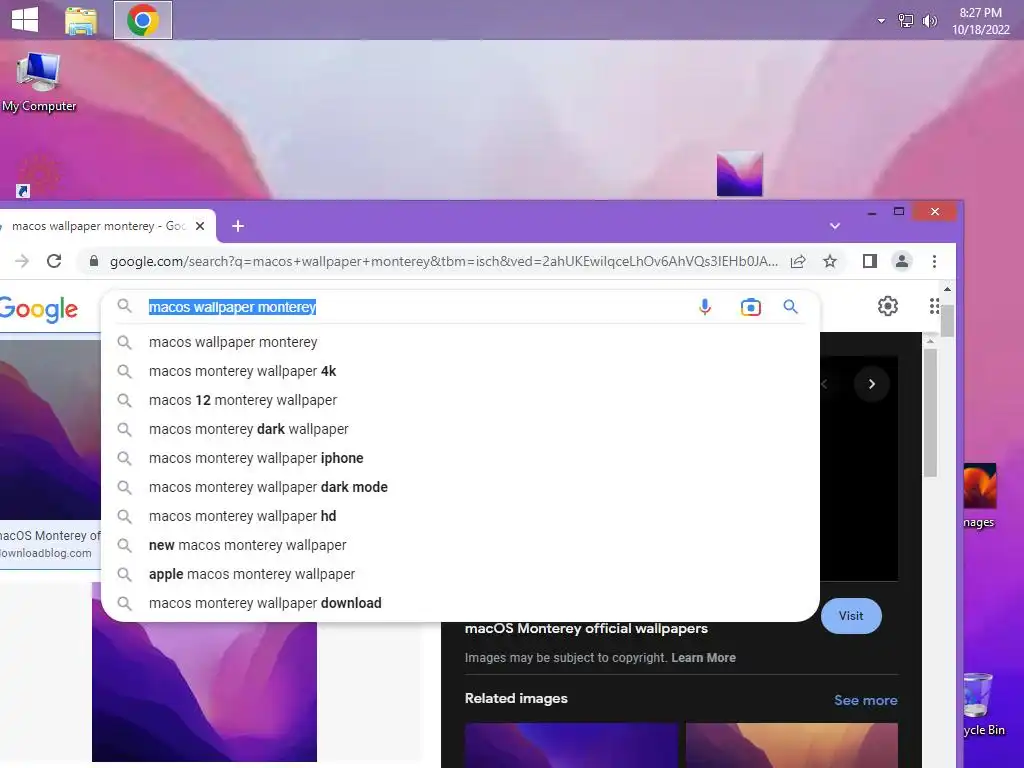
Task: Click the preview panel scrollbar thumb
Action: (931, 413)
